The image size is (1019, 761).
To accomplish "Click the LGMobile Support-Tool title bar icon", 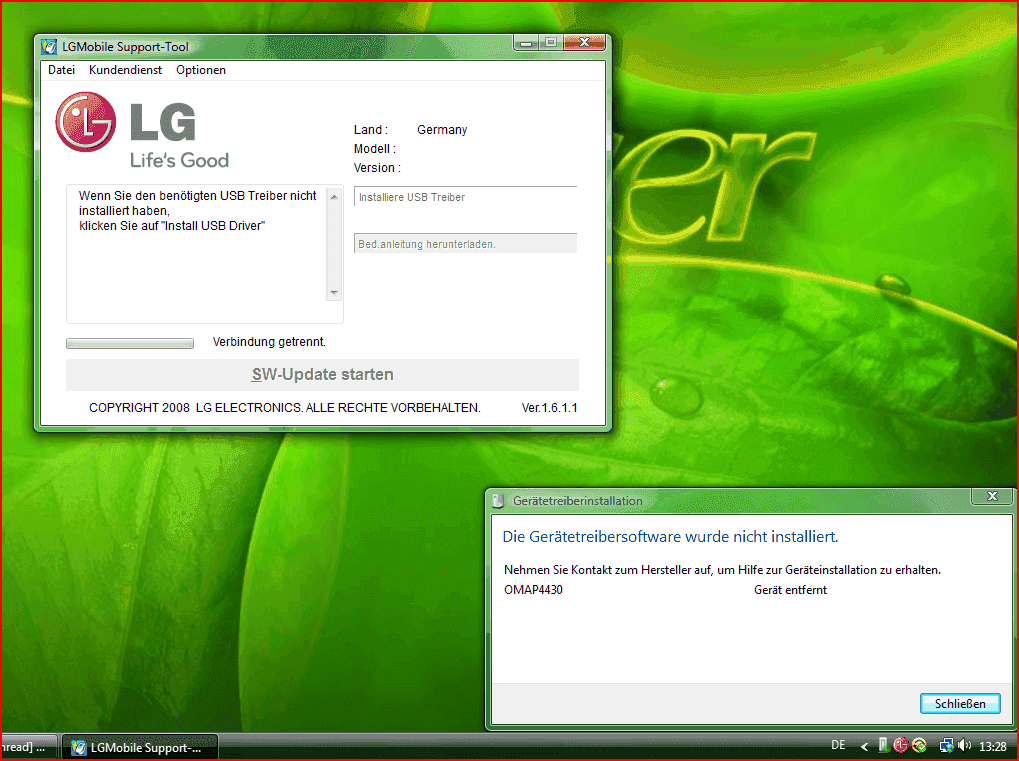I will pyautogui.click(x=49, y=47).
